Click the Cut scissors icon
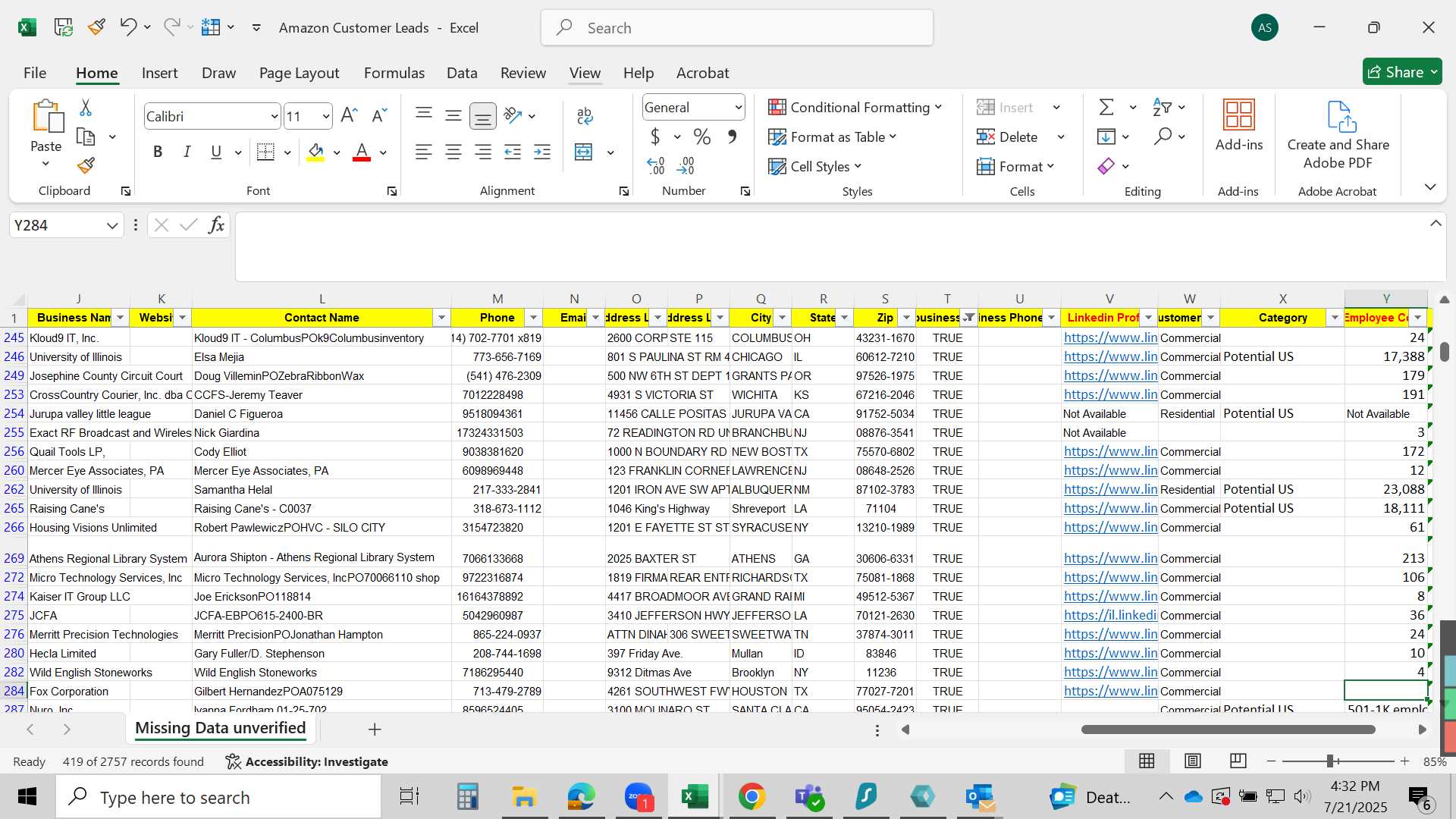The image size is (1456, 819). tap(86, 108)
